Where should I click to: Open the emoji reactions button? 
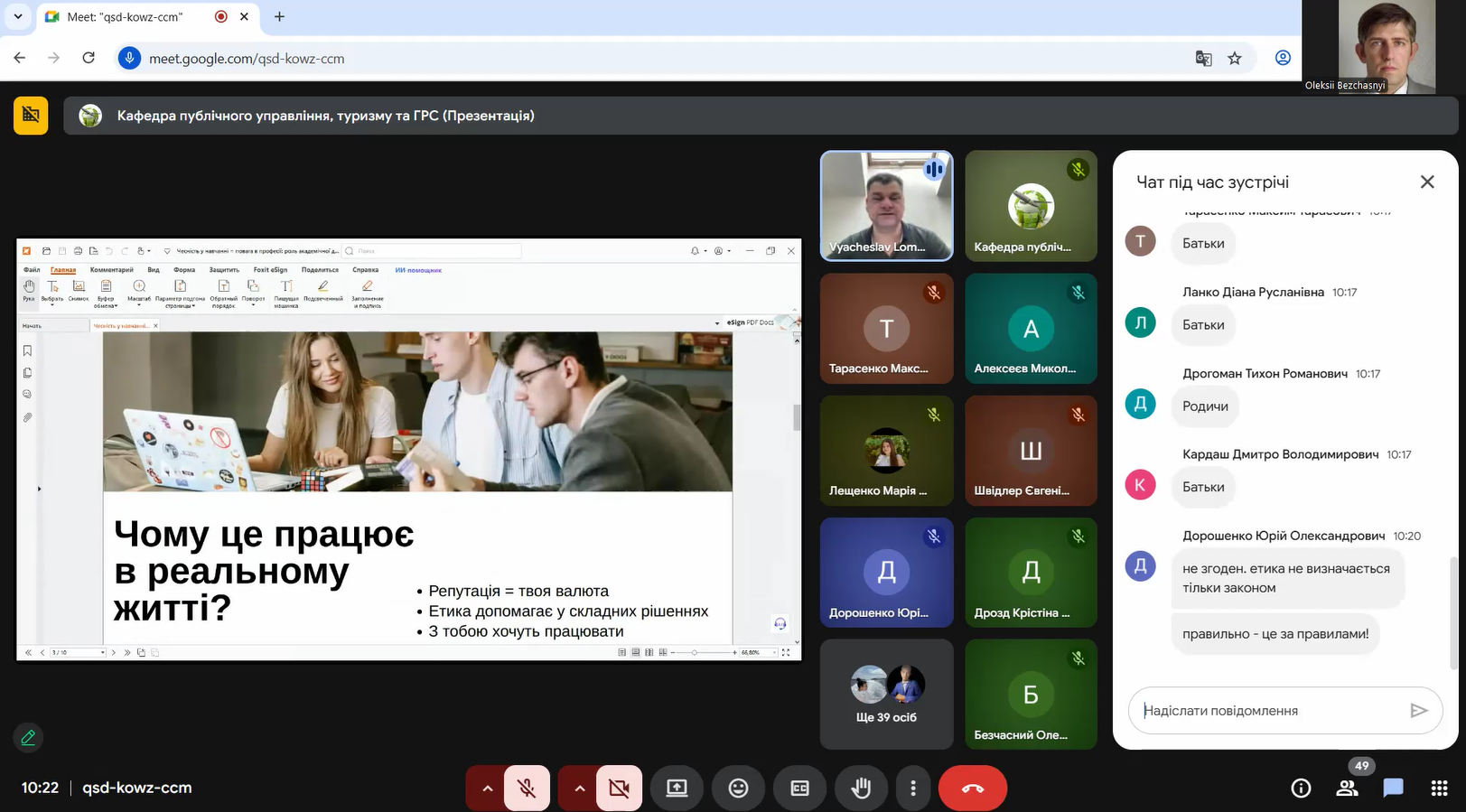[738, 789]
